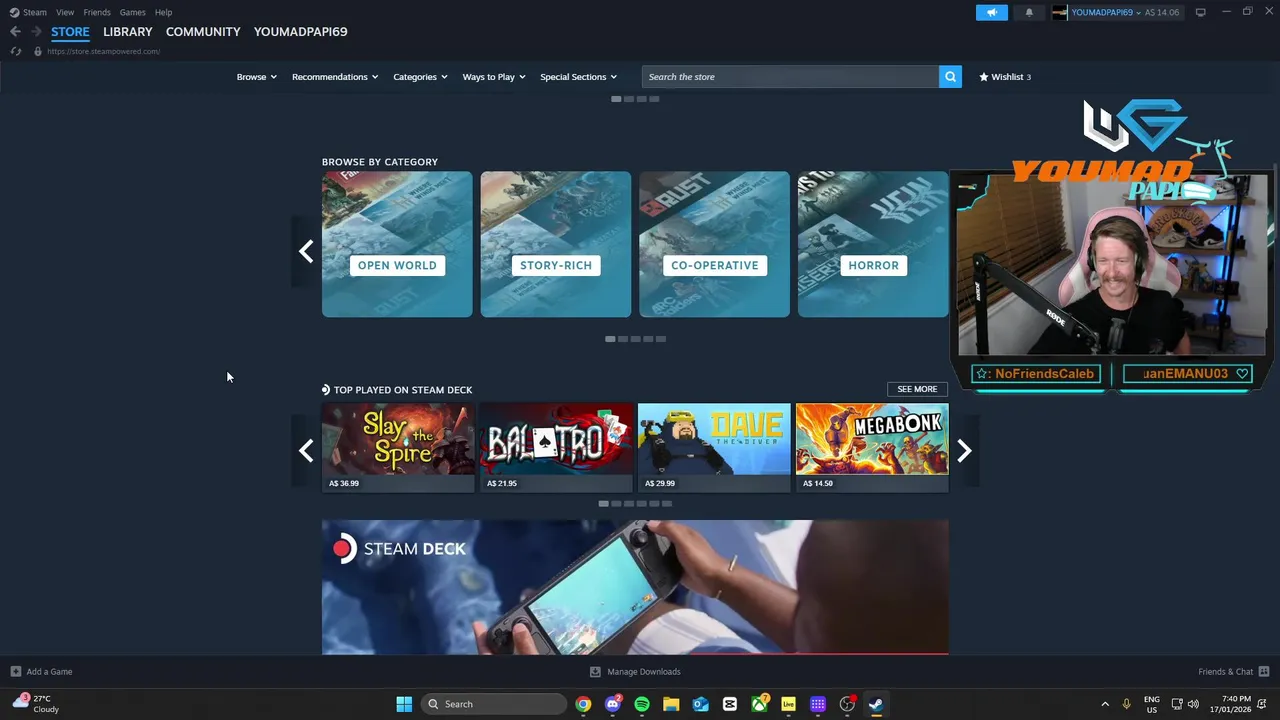This screenshot has height=720, width=1280.
Task: Click the Add a Game label
Action: click(x=49, y=672)
